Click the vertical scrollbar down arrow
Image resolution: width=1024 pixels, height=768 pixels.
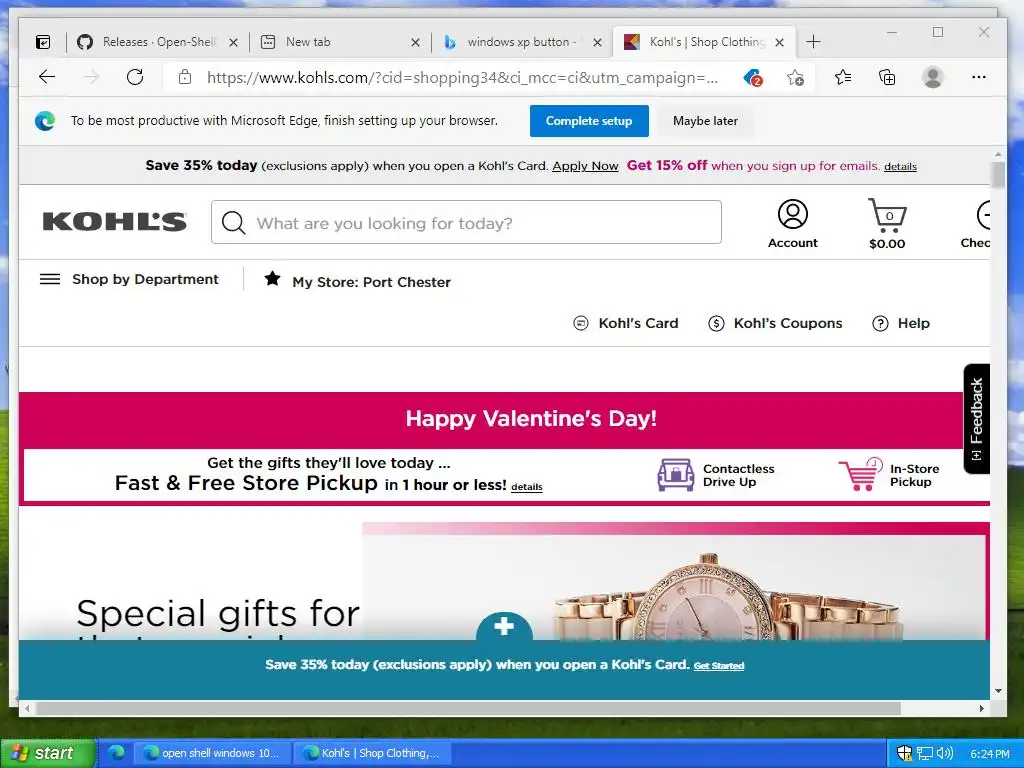[x=998, y=690]
